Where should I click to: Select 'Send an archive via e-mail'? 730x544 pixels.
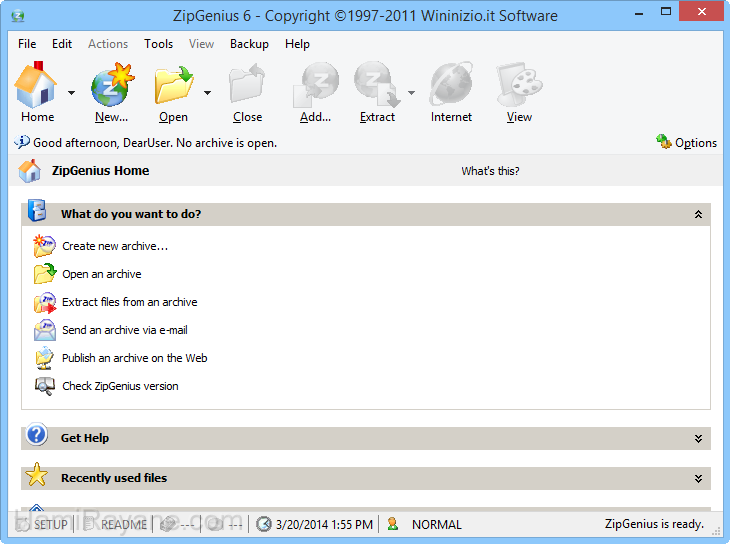(124, 330)
